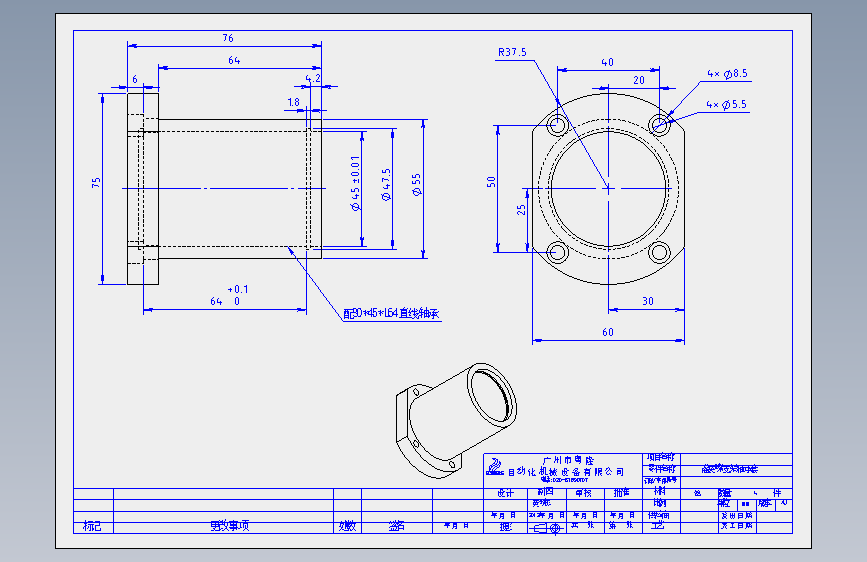Select the 4× Φ8.5 hole callout
The image size is (867, 562).
[x=727, y=74]
